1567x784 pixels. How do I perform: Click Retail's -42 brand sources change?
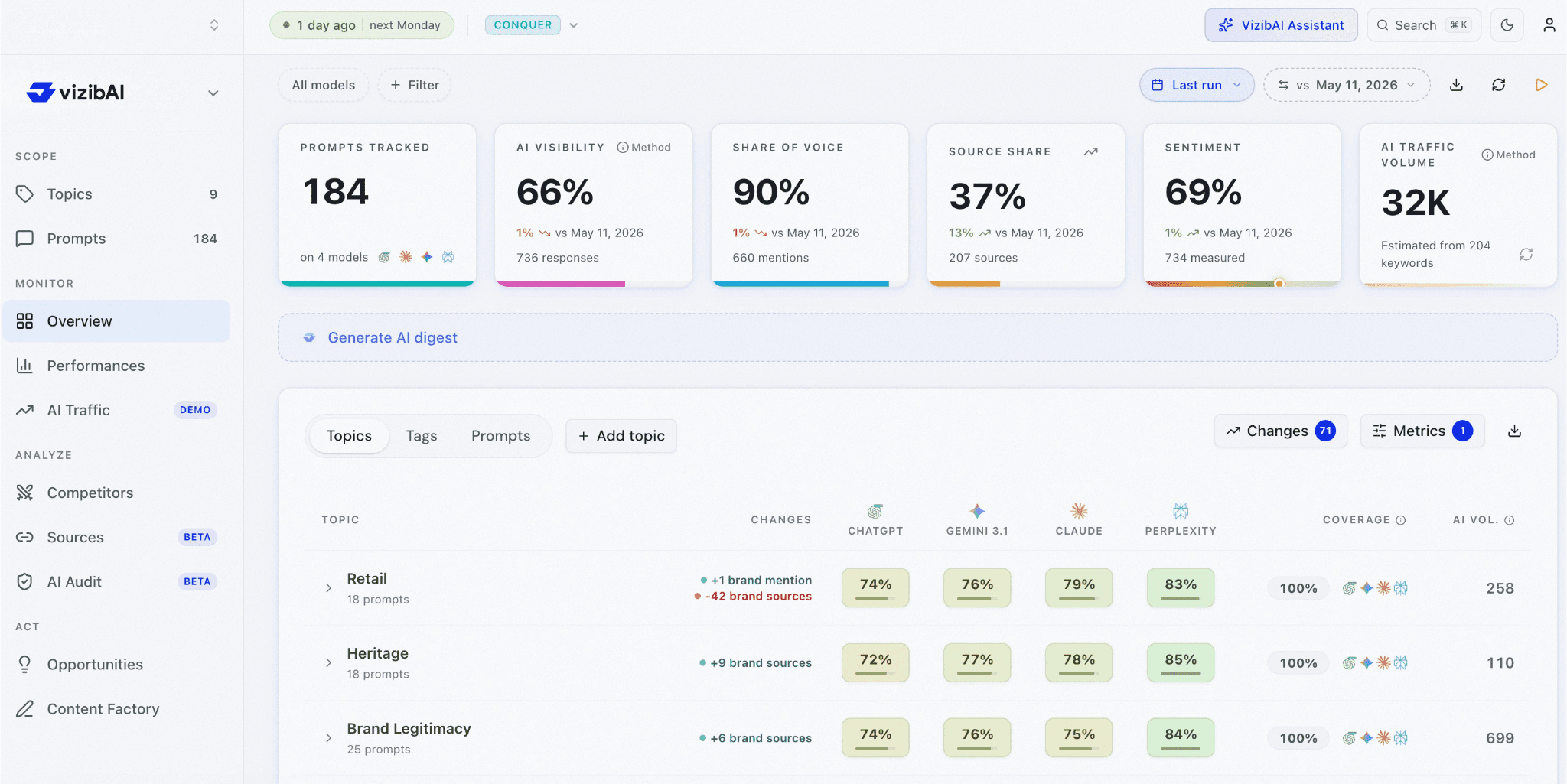tap(753, 597)
